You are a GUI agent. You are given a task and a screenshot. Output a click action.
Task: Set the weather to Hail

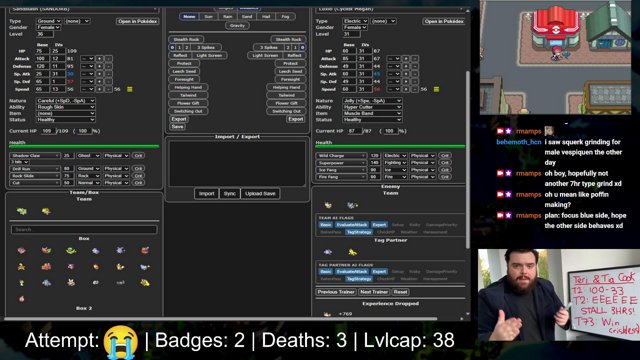[266, 17]
